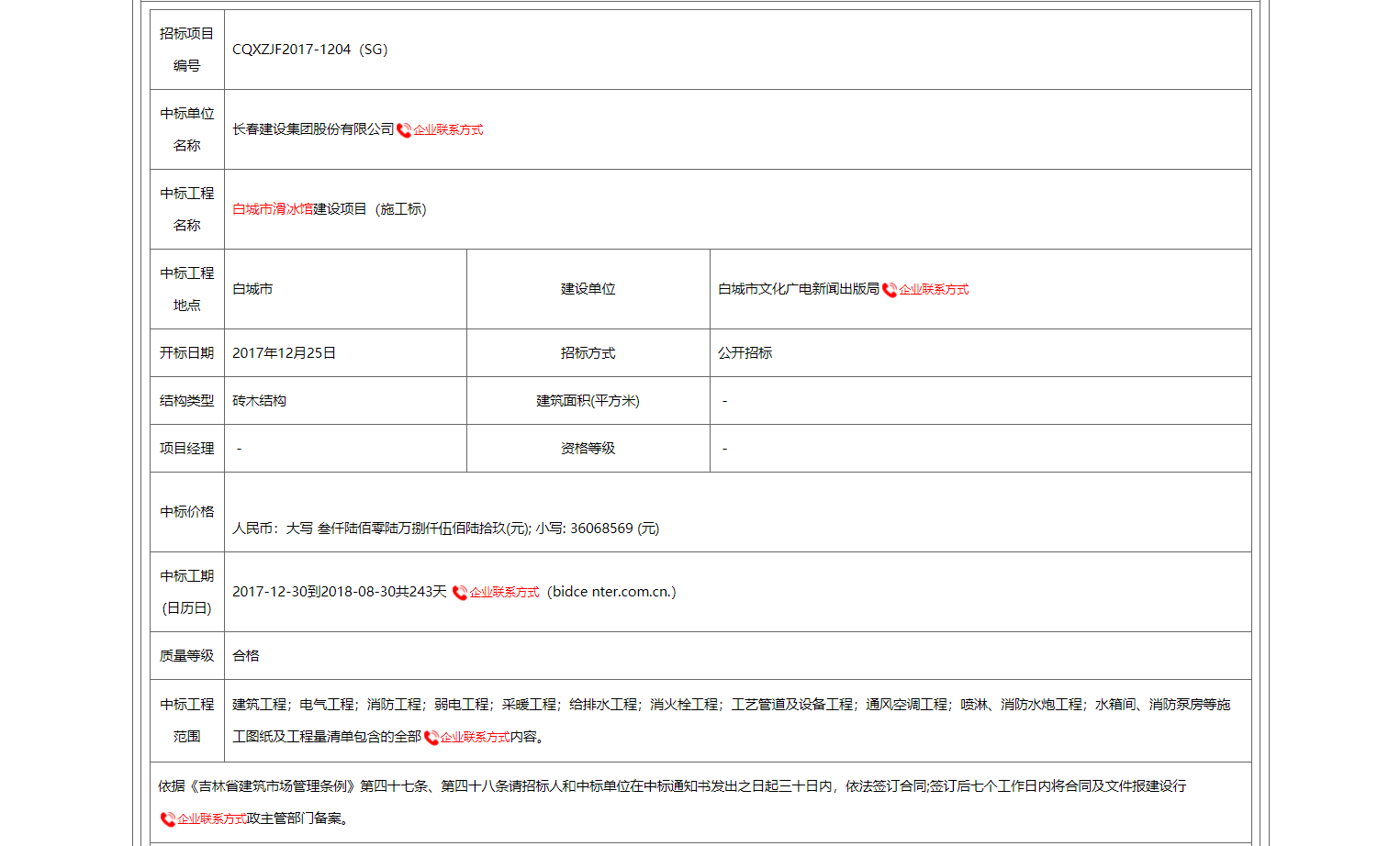
Task: Click 开日日期 row header
Action: [x=187, y=353]
